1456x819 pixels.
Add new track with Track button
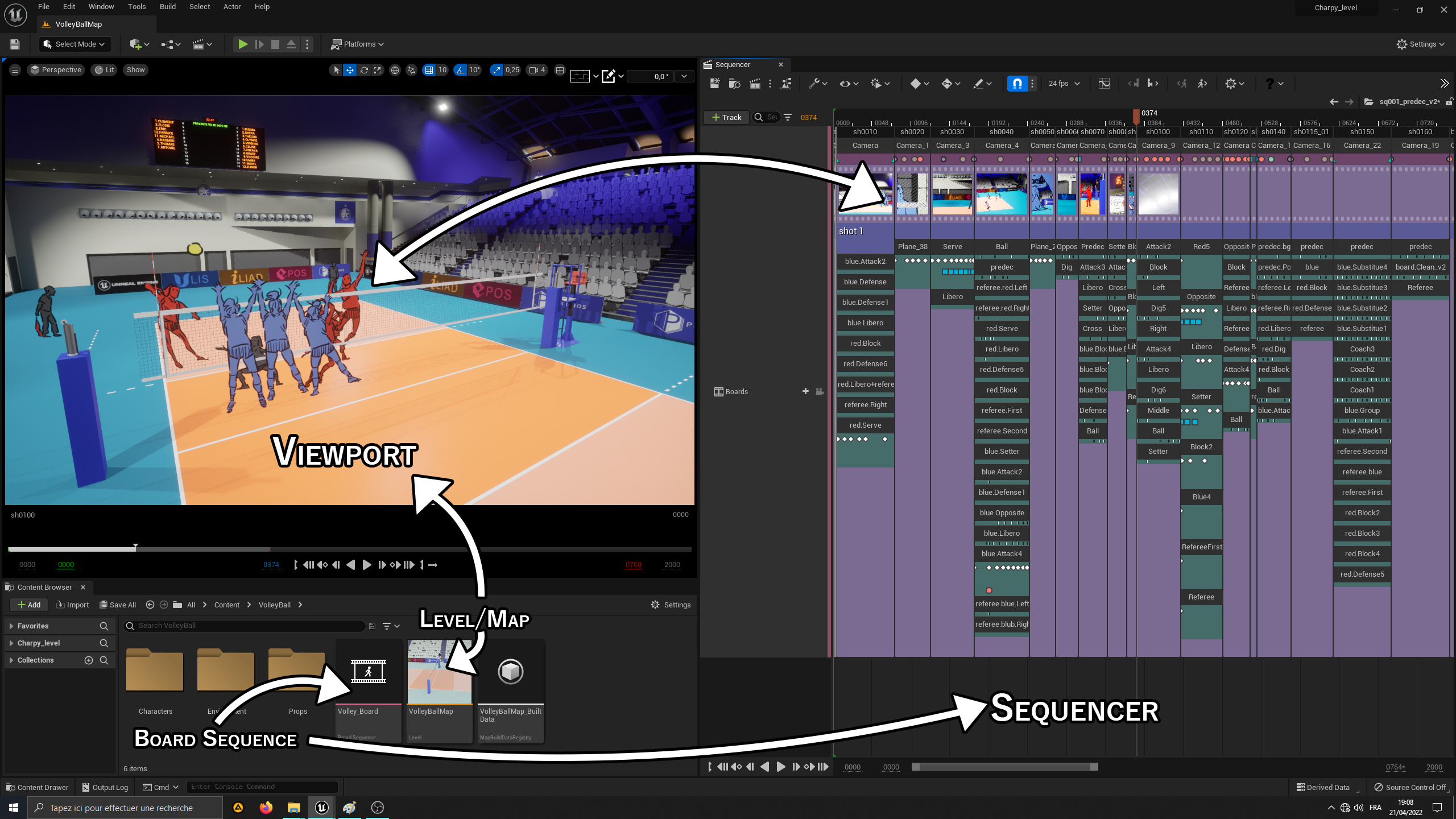pos(726,117)
